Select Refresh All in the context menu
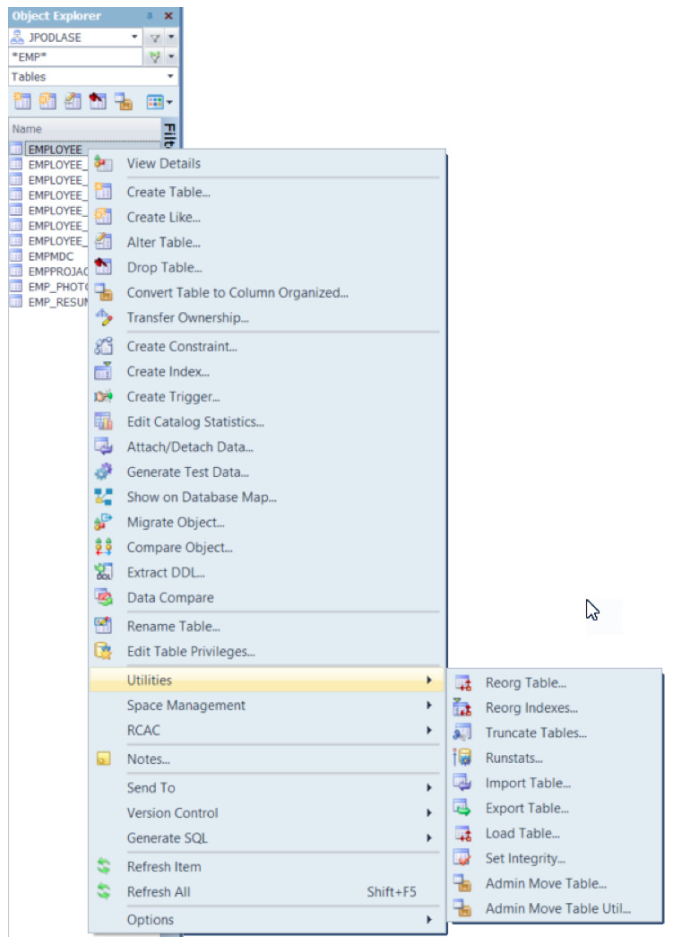The height and width of the screenshot is (945, 675). point(267,891)
